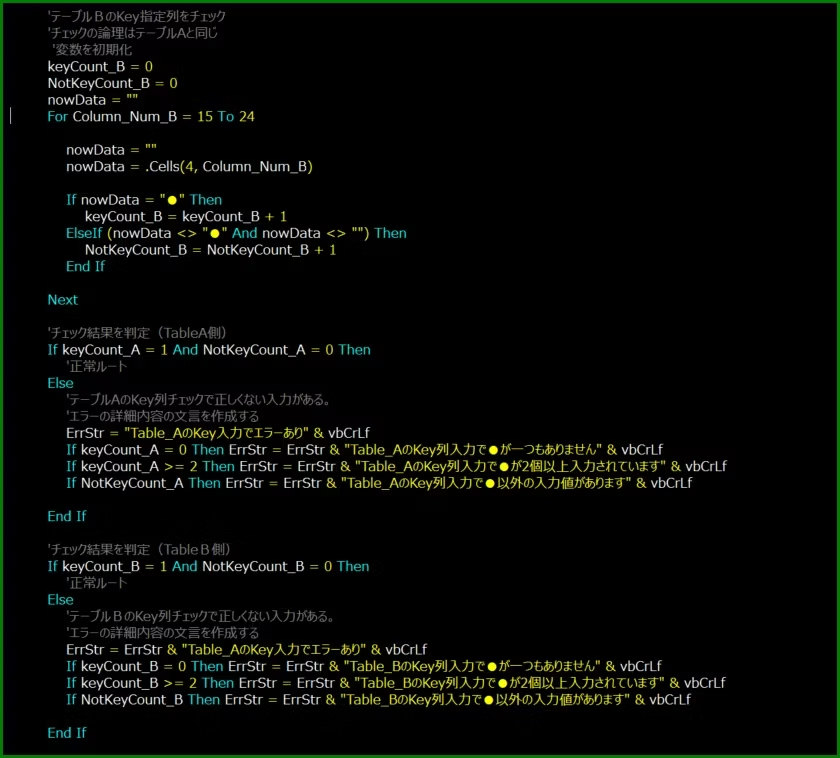Image resolution: width=840 pixels, height=758 pixels.
Task: Click line 'ErrStr = "Table_AのKey入力でエラーあり" & vbCrLf'
Action: point(218,433)
